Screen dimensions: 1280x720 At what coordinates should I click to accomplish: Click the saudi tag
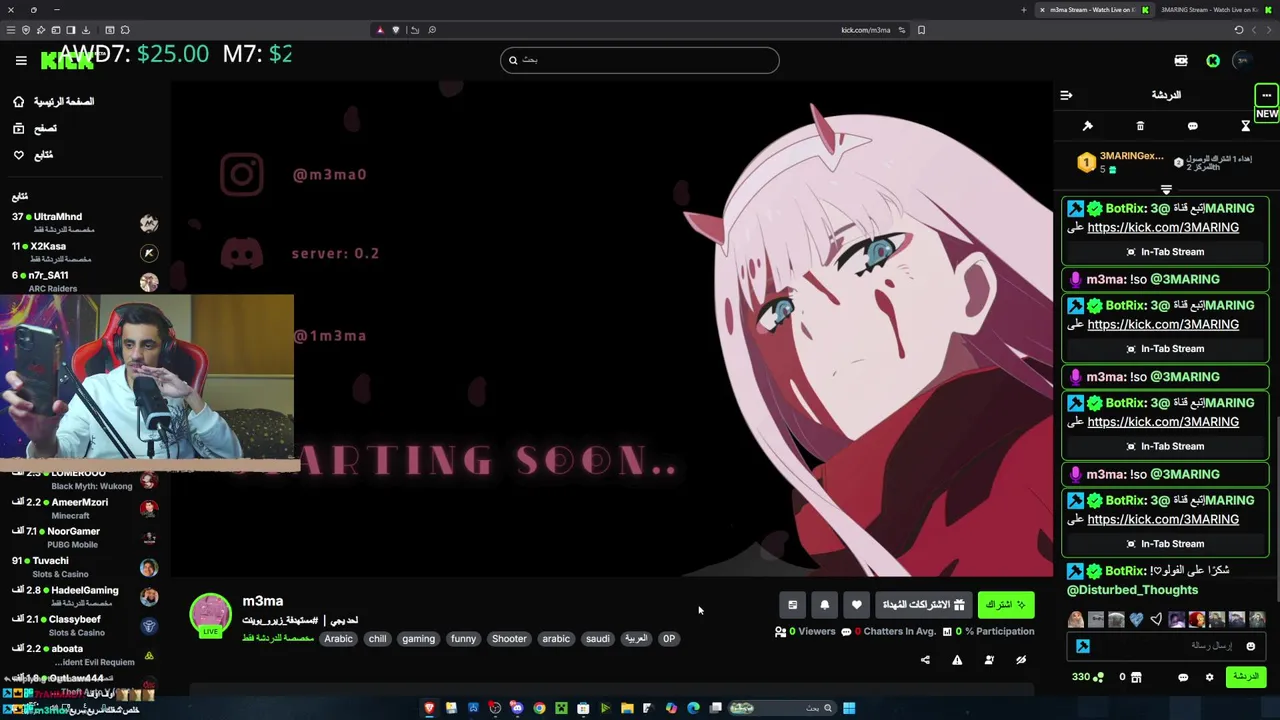pyautogui.click(x=597, y=639)
